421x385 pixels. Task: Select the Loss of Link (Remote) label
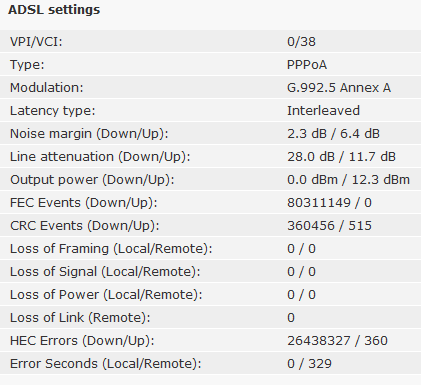click(x=80, y=318)
